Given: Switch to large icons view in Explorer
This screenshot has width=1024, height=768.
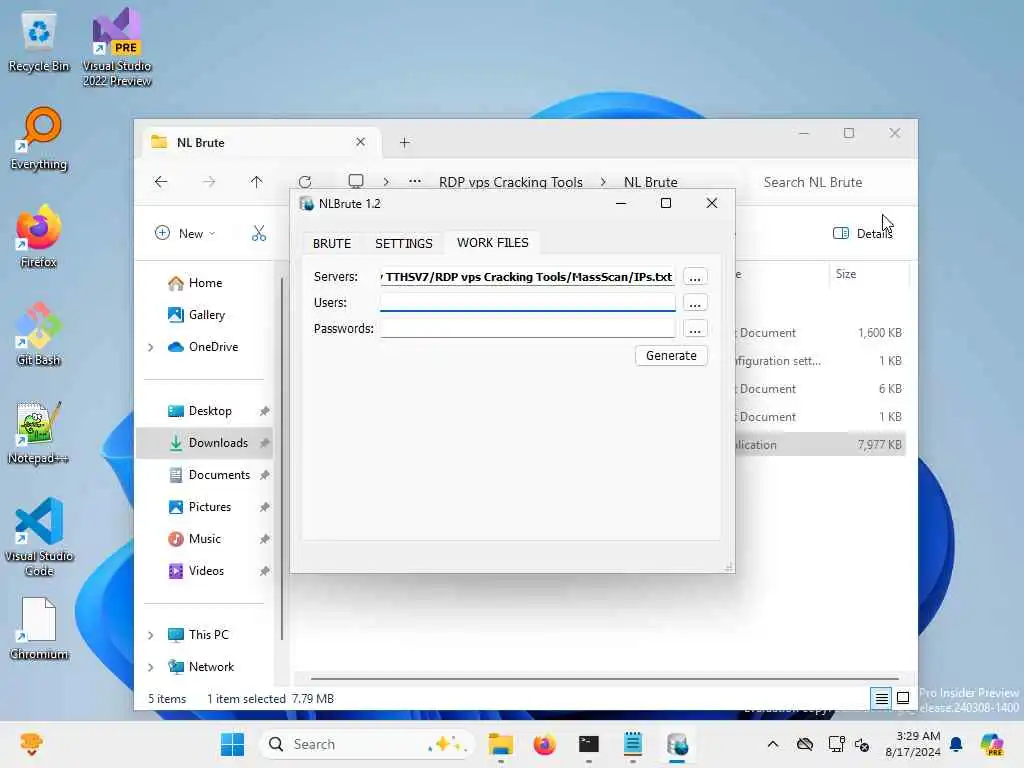Looking at the screenshot, I should pyautogui.click(x=903, y=699).
